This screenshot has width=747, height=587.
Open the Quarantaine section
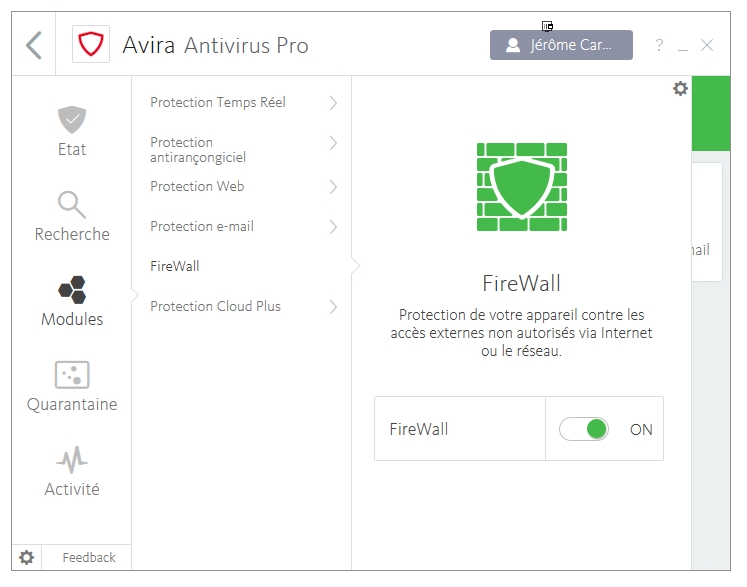coord(72,387)
